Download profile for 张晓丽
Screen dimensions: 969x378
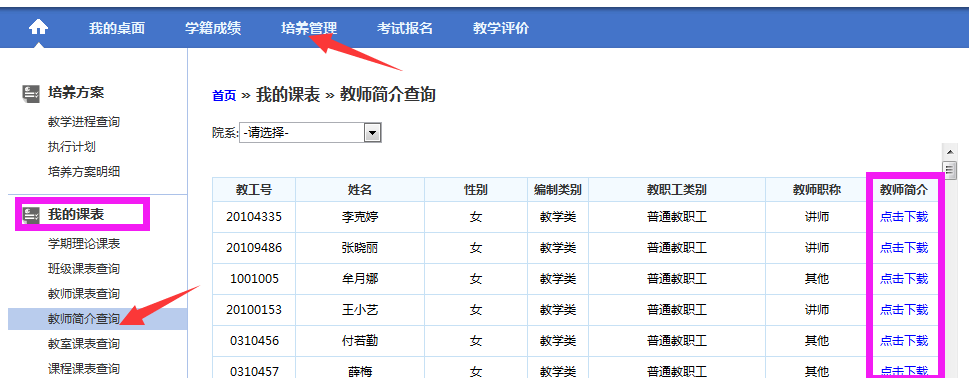click(x=904, y=248)
